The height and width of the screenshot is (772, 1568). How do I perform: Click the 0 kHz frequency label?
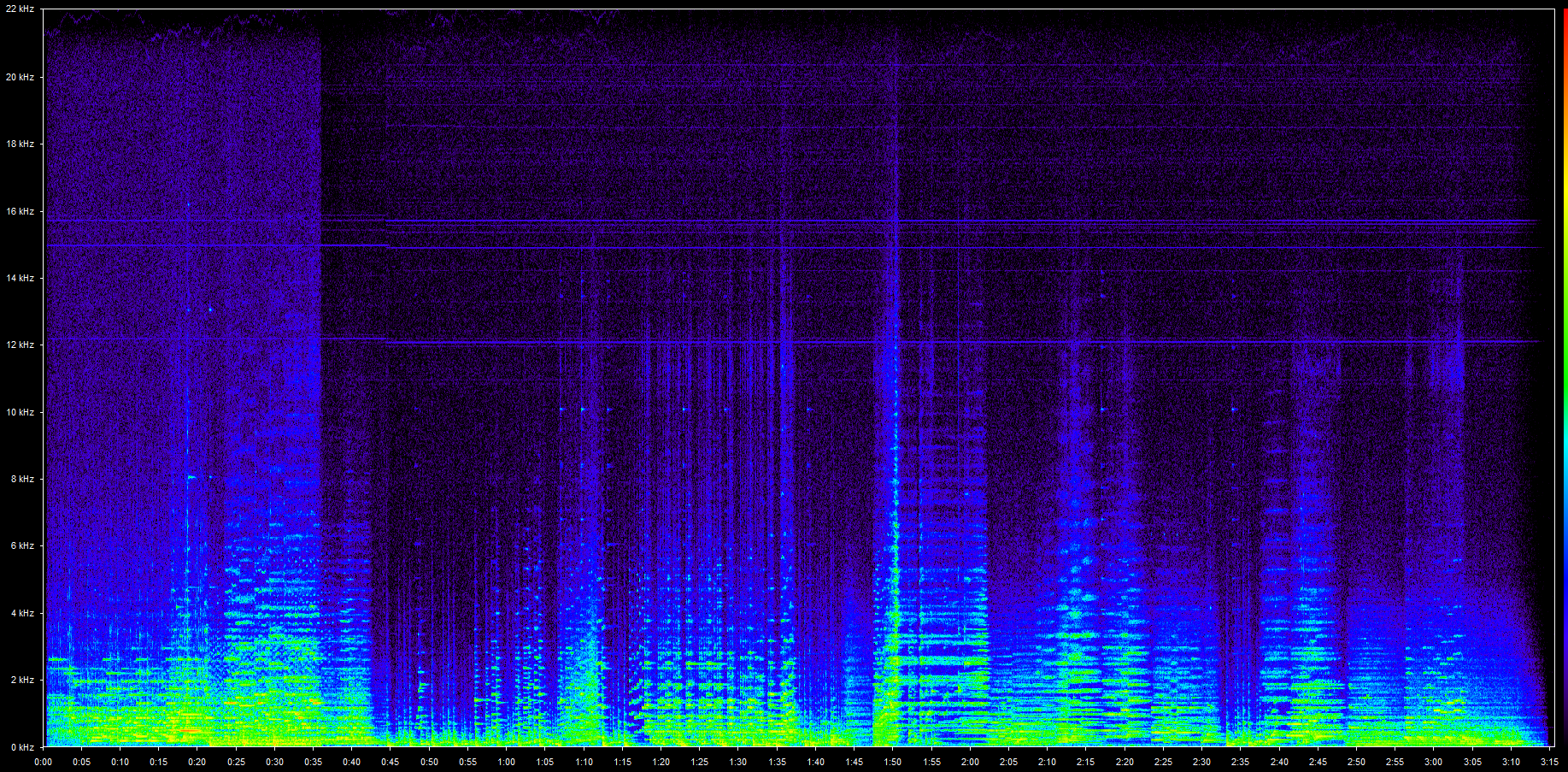22,747
